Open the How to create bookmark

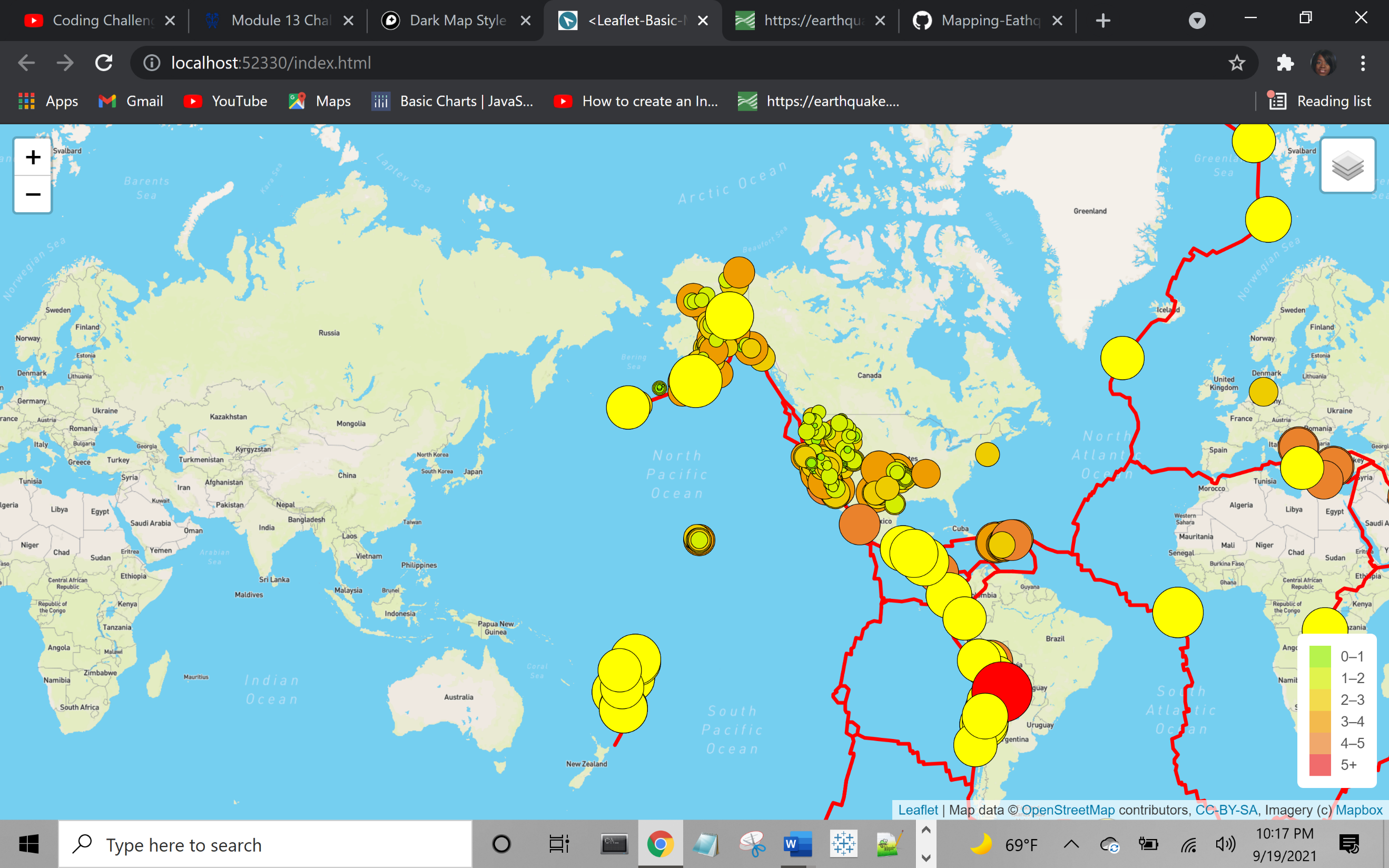tap(636, 101)
